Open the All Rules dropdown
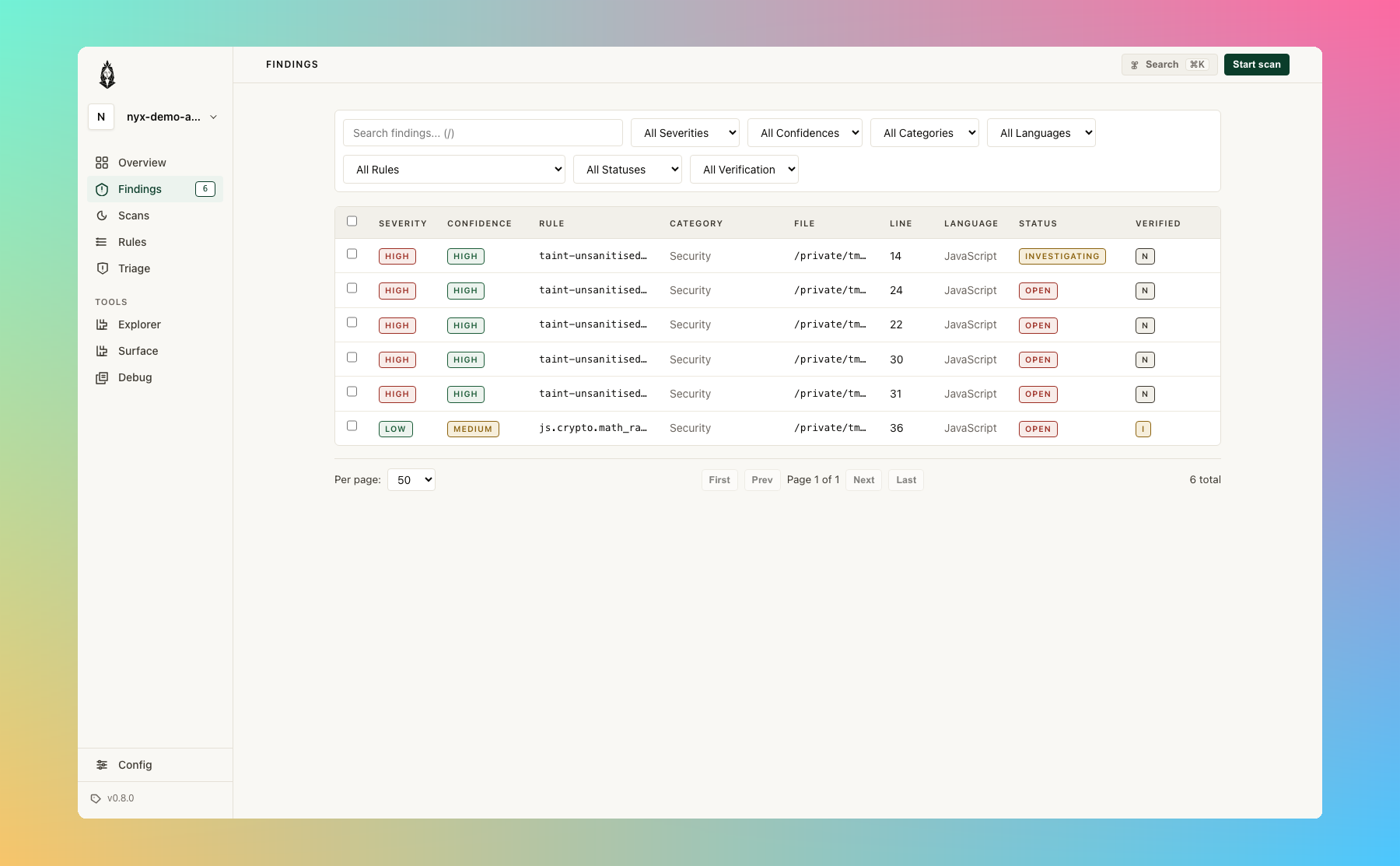Screen dimensions: 1400x866 pos(454,170)
